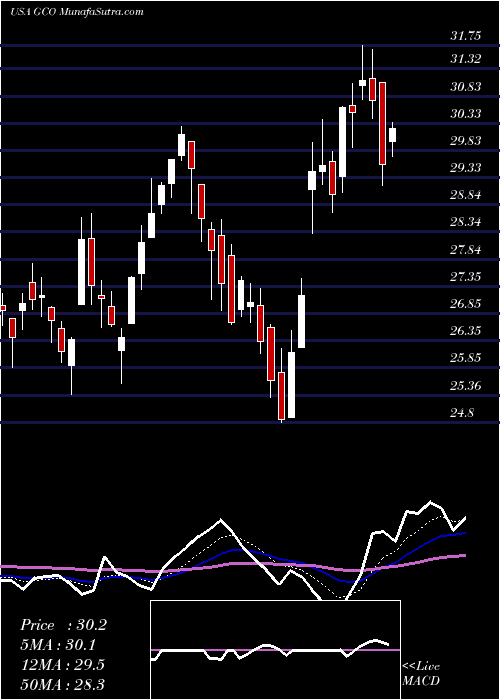Click the 30.83 price axis label

(x=466, y=87)
